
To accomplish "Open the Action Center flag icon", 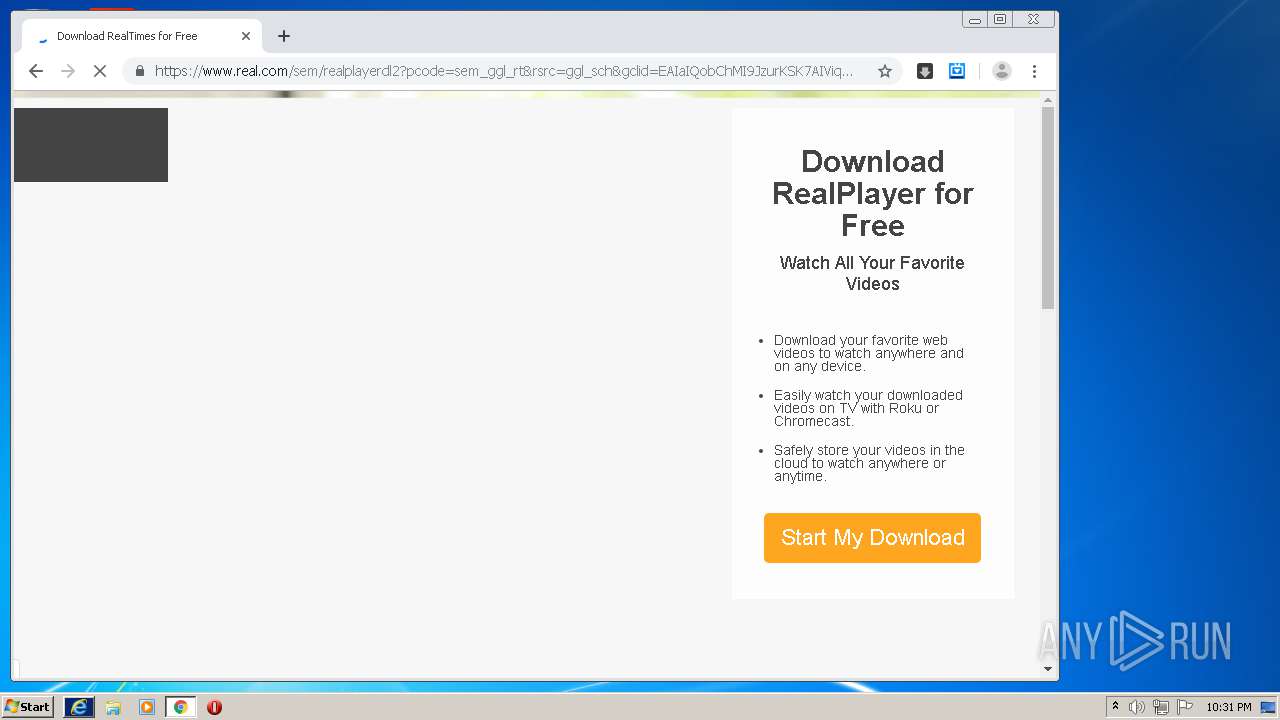I will coord(1185,707).
